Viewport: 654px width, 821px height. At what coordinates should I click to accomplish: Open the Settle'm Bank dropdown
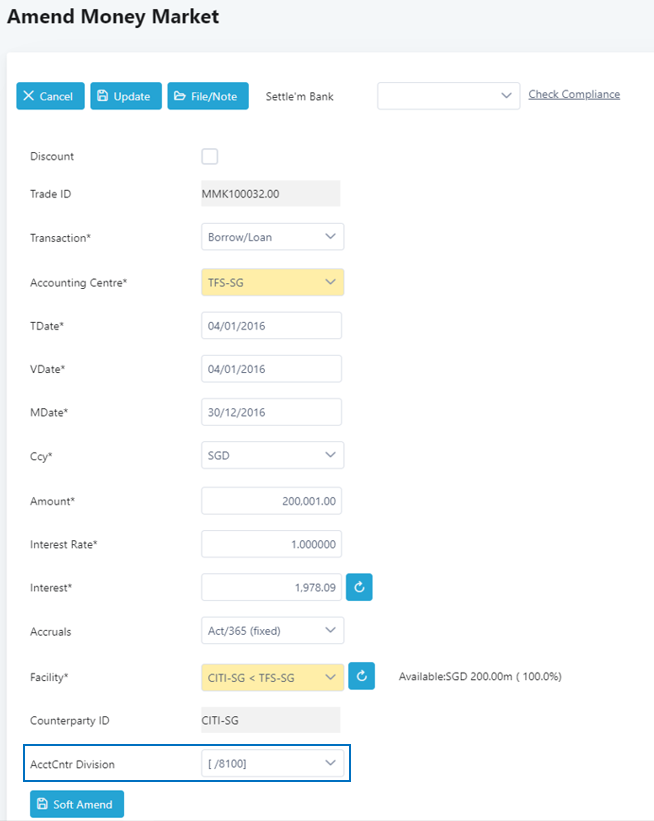tap(449, 96)
